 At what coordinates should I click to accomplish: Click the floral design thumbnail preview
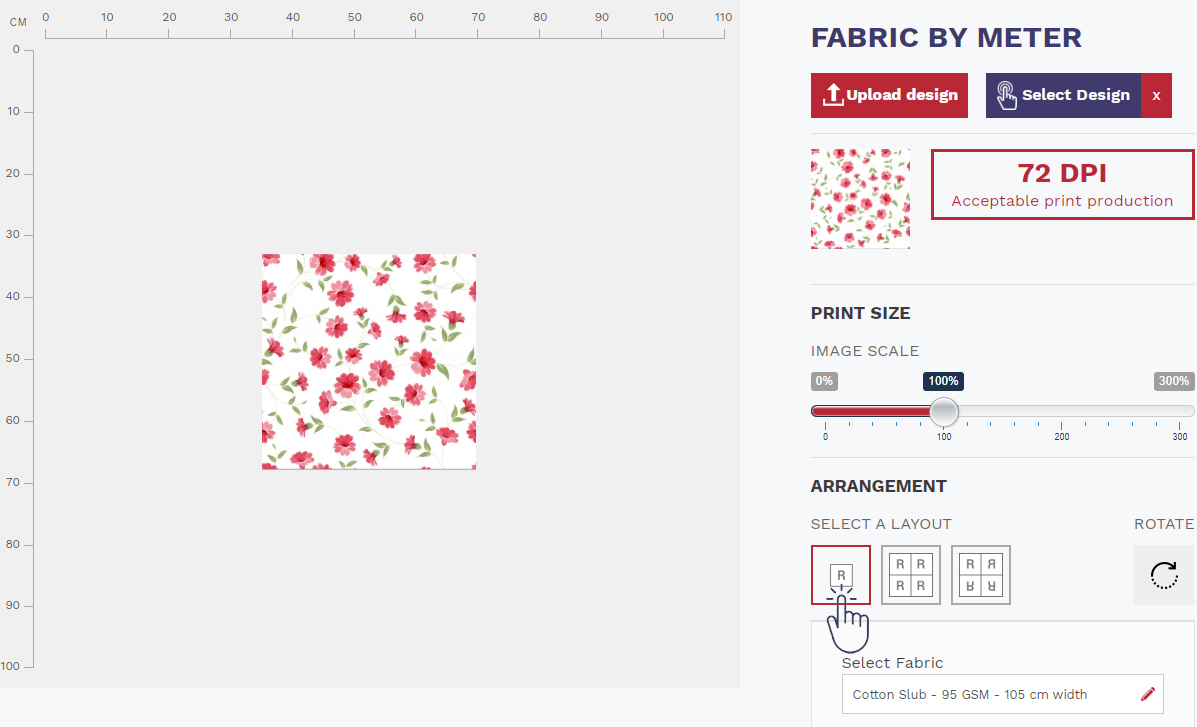(860, 199)
